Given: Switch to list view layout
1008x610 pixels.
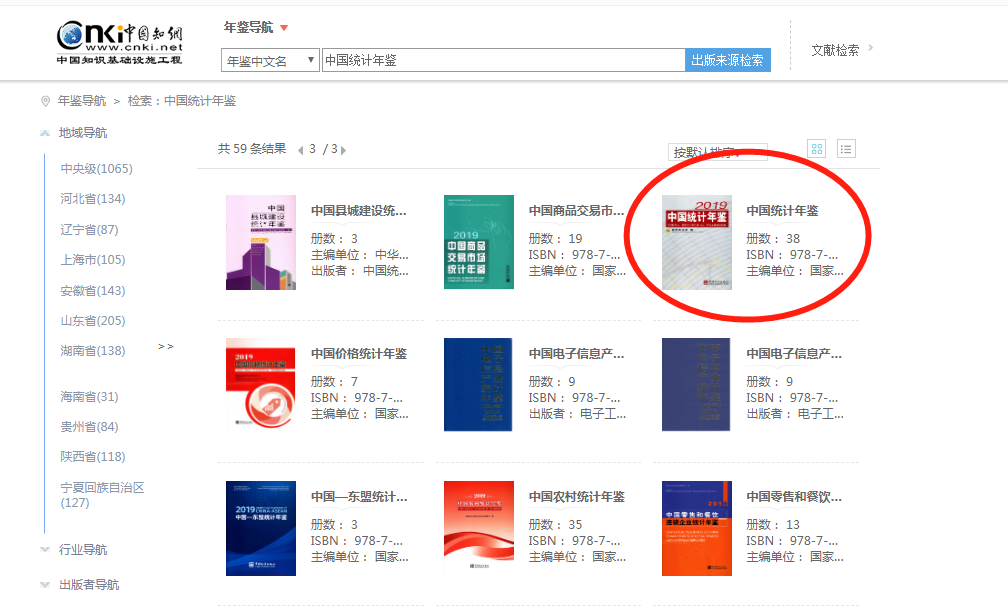Looking at the screenshot, I should pos(846,149).
